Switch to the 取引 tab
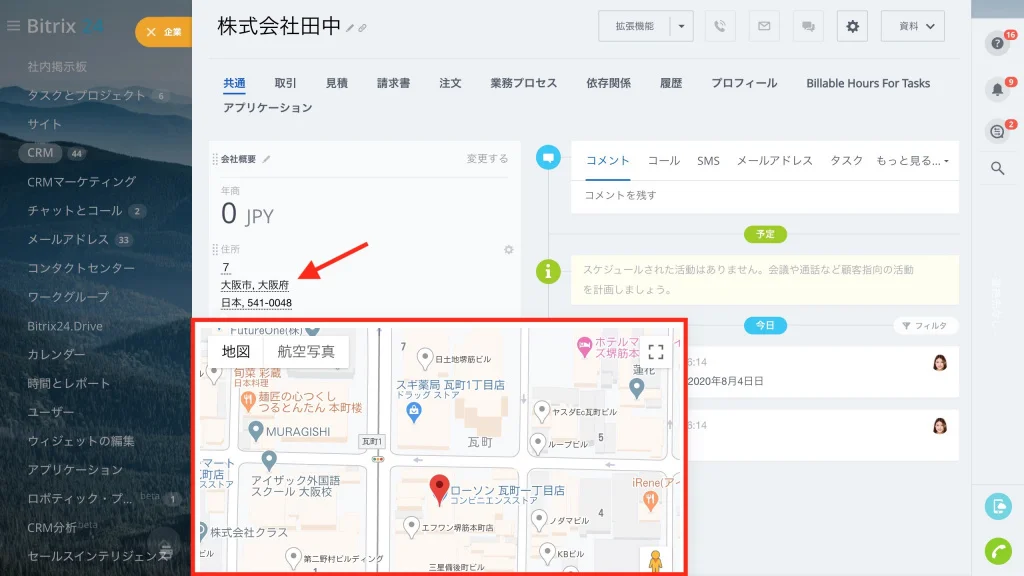Screen dimensions: 1024x576 (285, 84)
